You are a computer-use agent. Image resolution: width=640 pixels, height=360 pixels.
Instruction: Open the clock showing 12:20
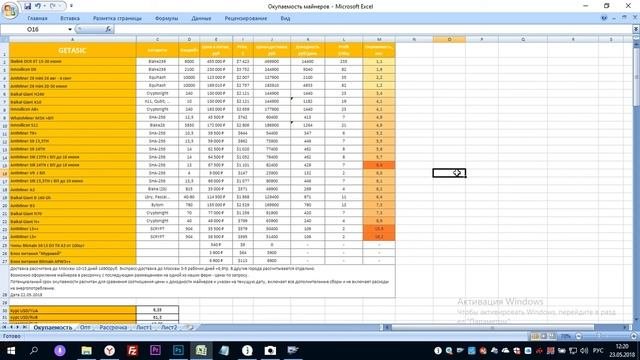pyautogui.click(x=622, y=351)
